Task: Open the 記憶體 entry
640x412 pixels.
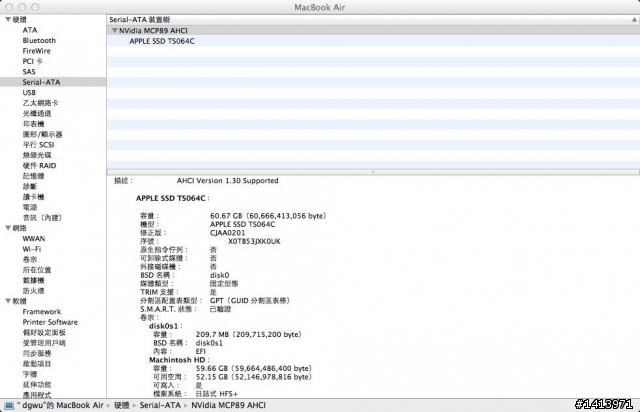Action: click(x=33, y=176)
